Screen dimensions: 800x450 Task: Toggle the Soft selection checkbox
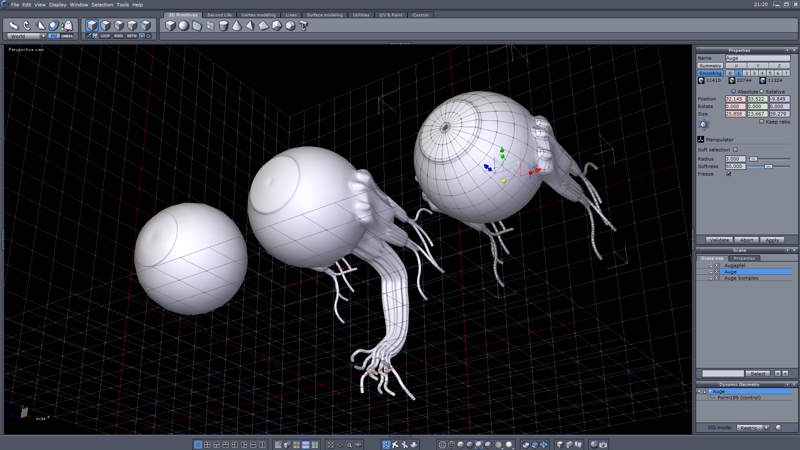(736, 150)
